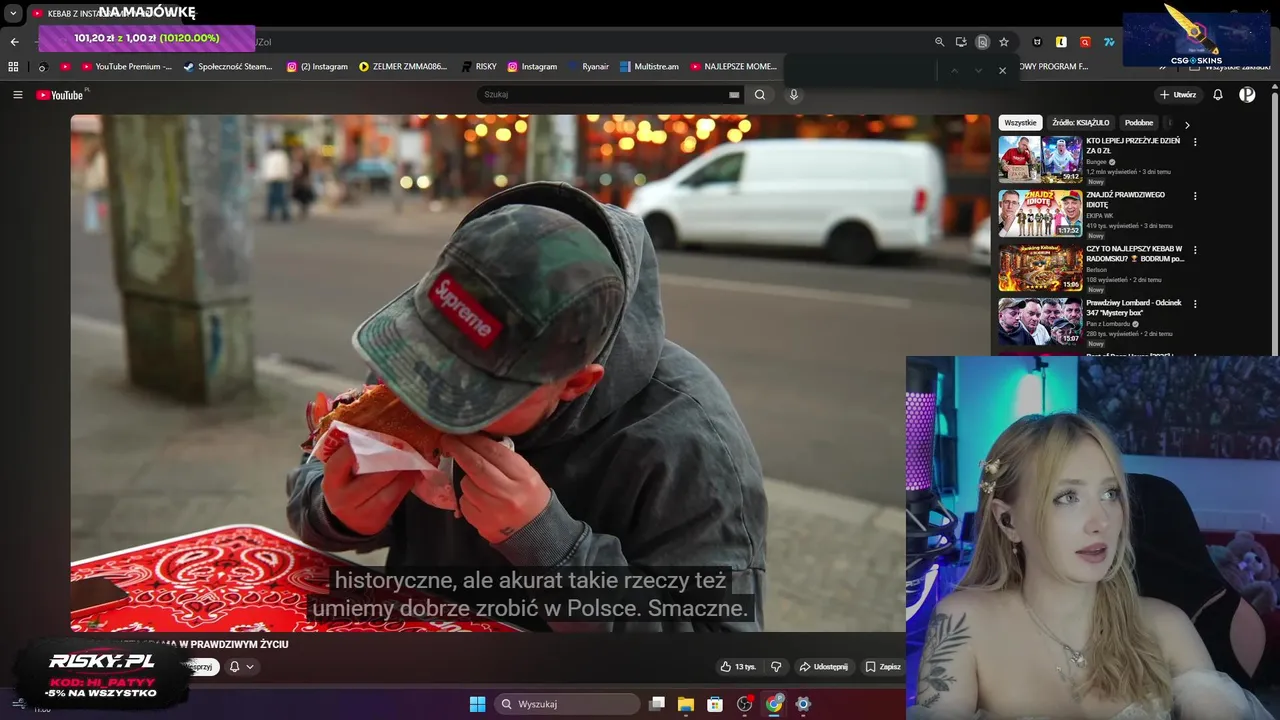Expand subscription notification bell dropdown
Screen dimensions: 1280x720
[240, 667]
